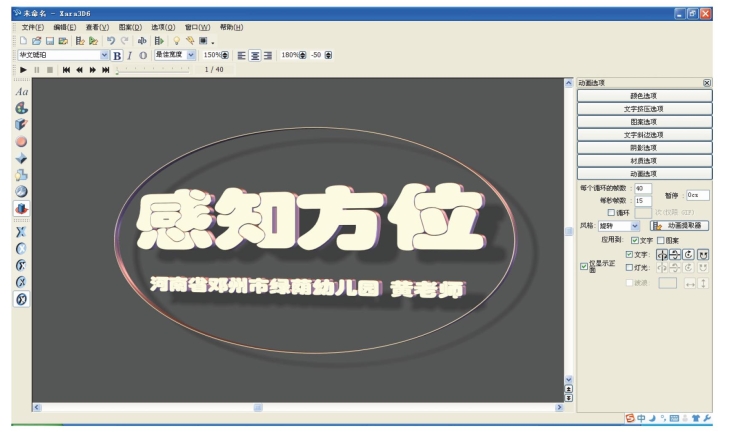741x434 pixels.
Task: Click the center text alignment icon
Action: click(x=255, y=55)
